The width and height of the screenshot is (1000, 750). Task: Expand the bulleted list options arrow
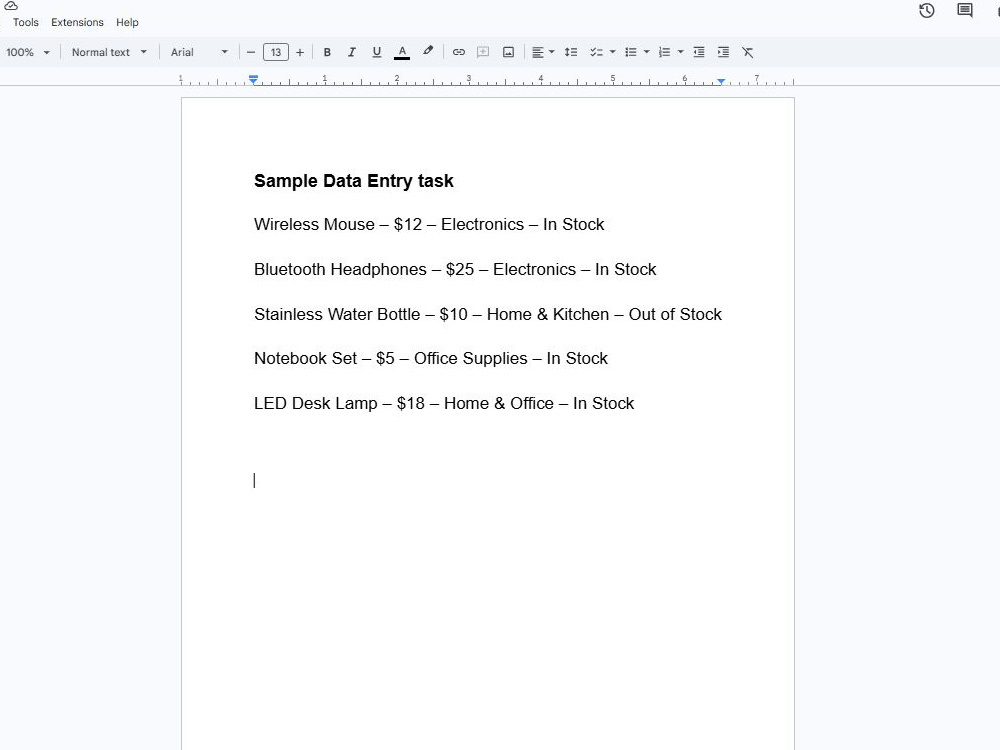(x=647, y=52)
